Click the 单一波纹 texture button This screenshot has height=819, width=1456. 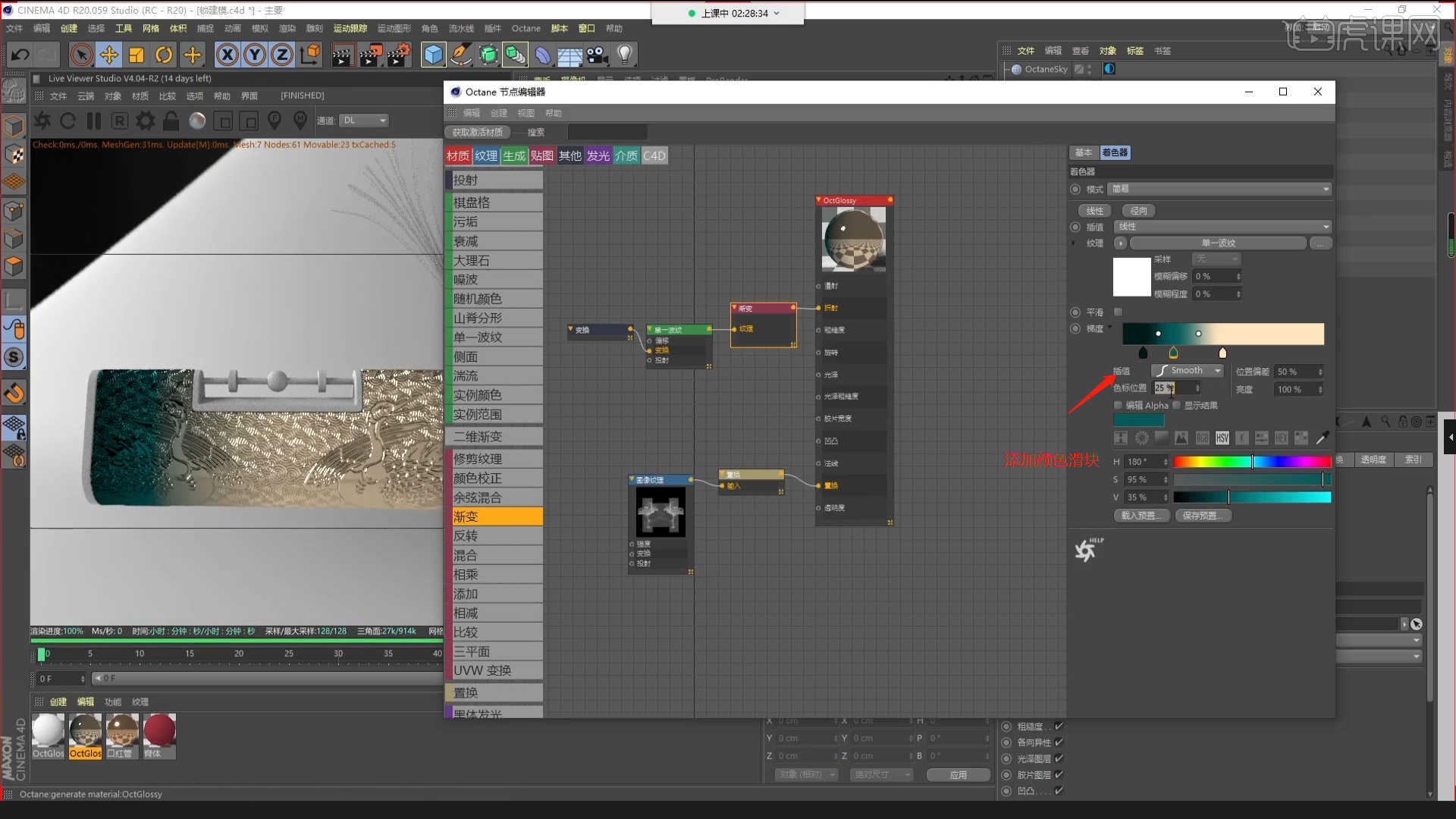[x=1218, y=243]
